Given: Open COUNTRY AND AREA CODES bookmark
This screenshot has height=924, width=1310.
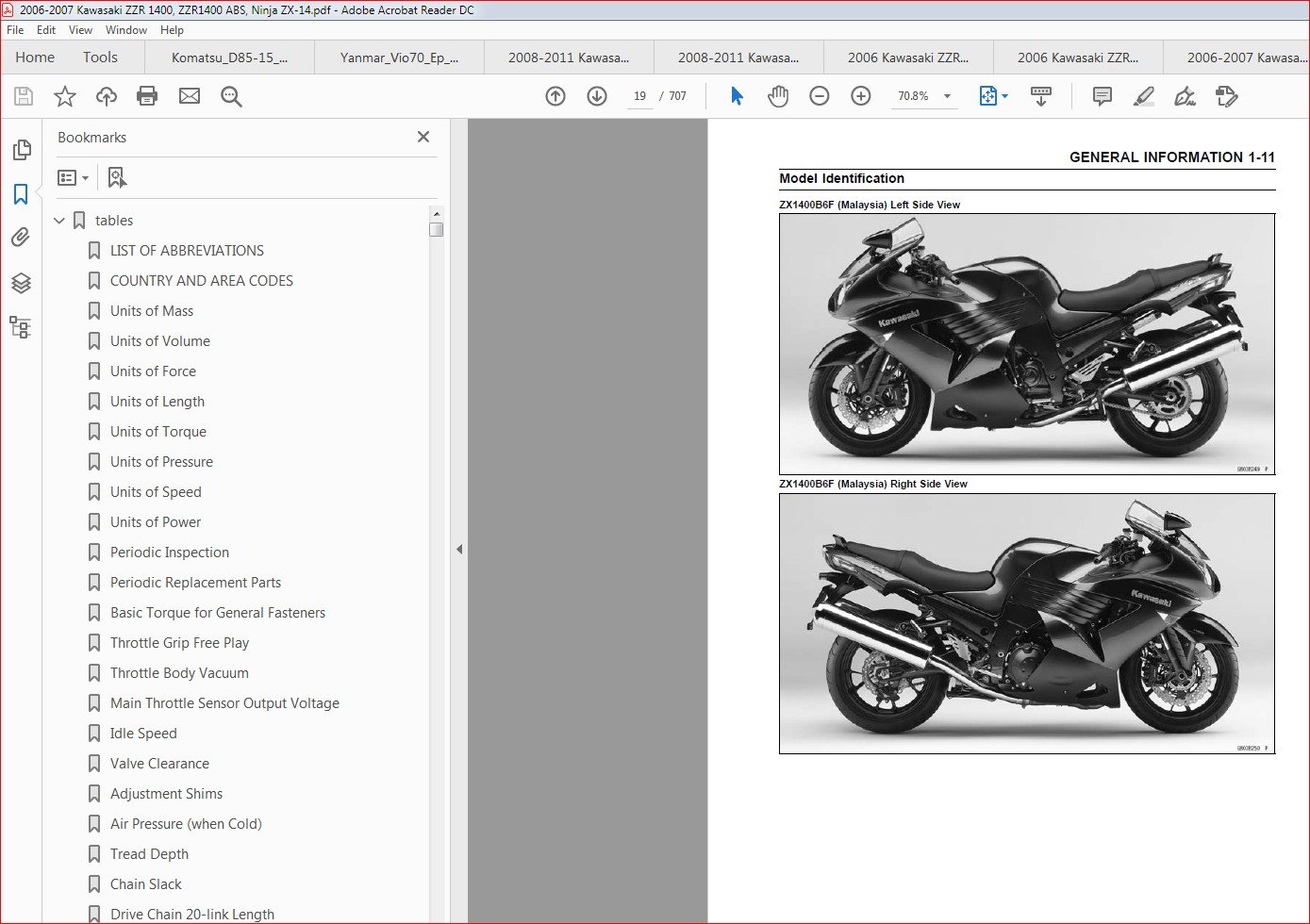Looking at the screenshot, I should click(x=202, y=281).
